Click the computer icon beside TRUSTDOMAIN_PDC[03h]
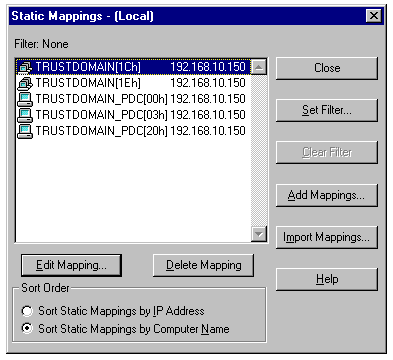393x360 pixels. (x=25, y=115)
